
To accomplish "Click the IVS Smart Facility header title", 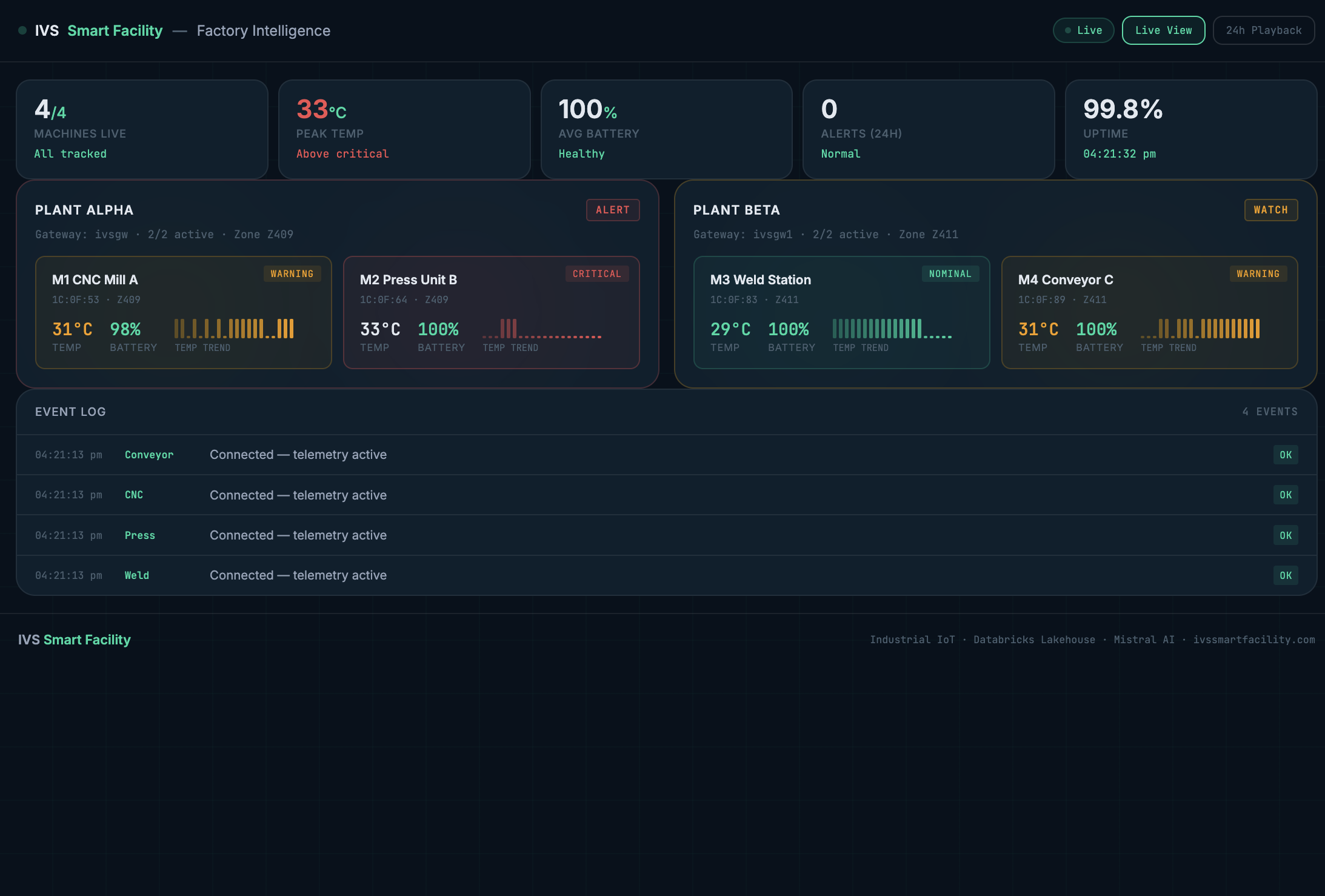I will (99, 30).
